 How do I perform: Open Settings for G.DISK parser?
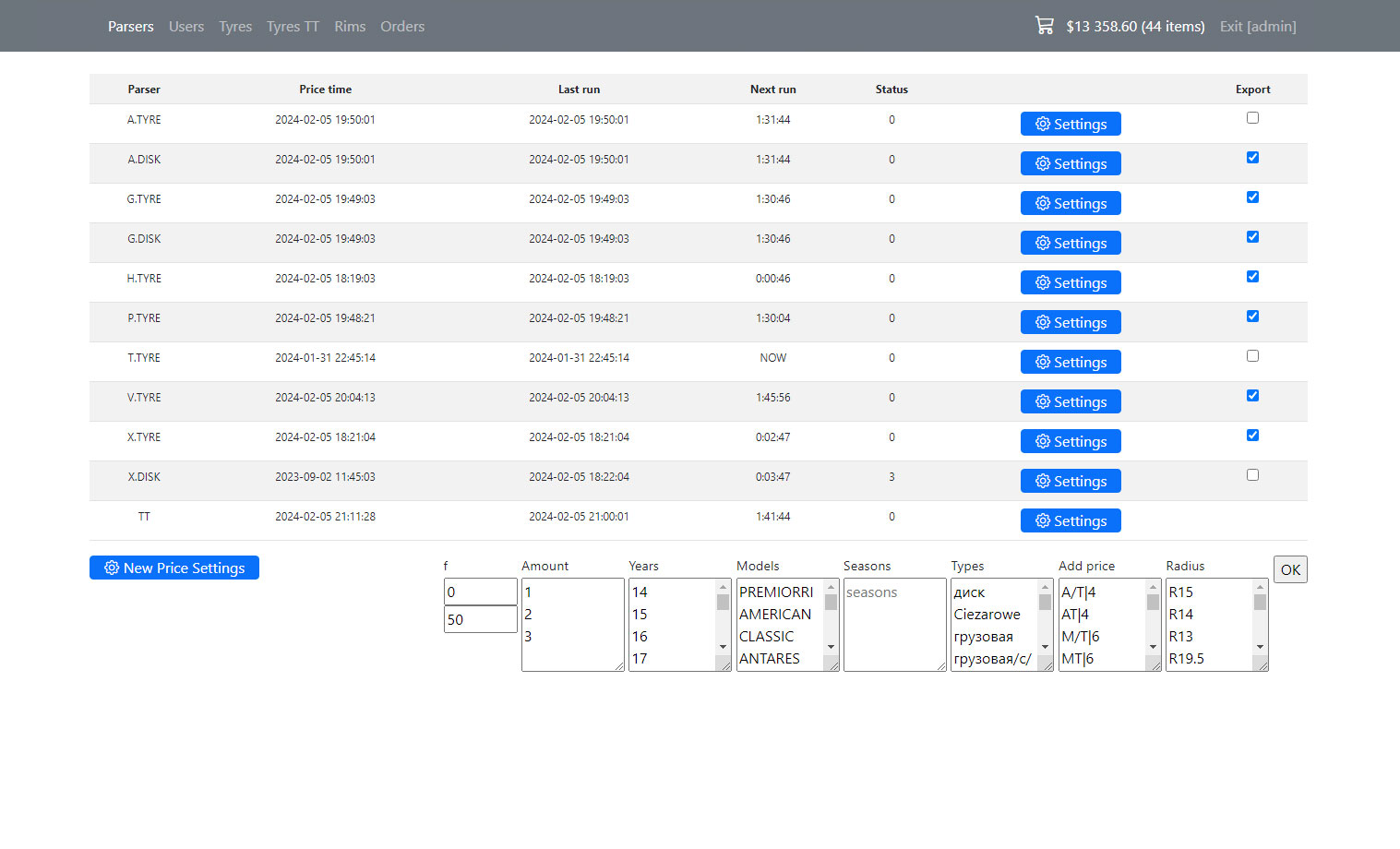[x=1071, y=243]
